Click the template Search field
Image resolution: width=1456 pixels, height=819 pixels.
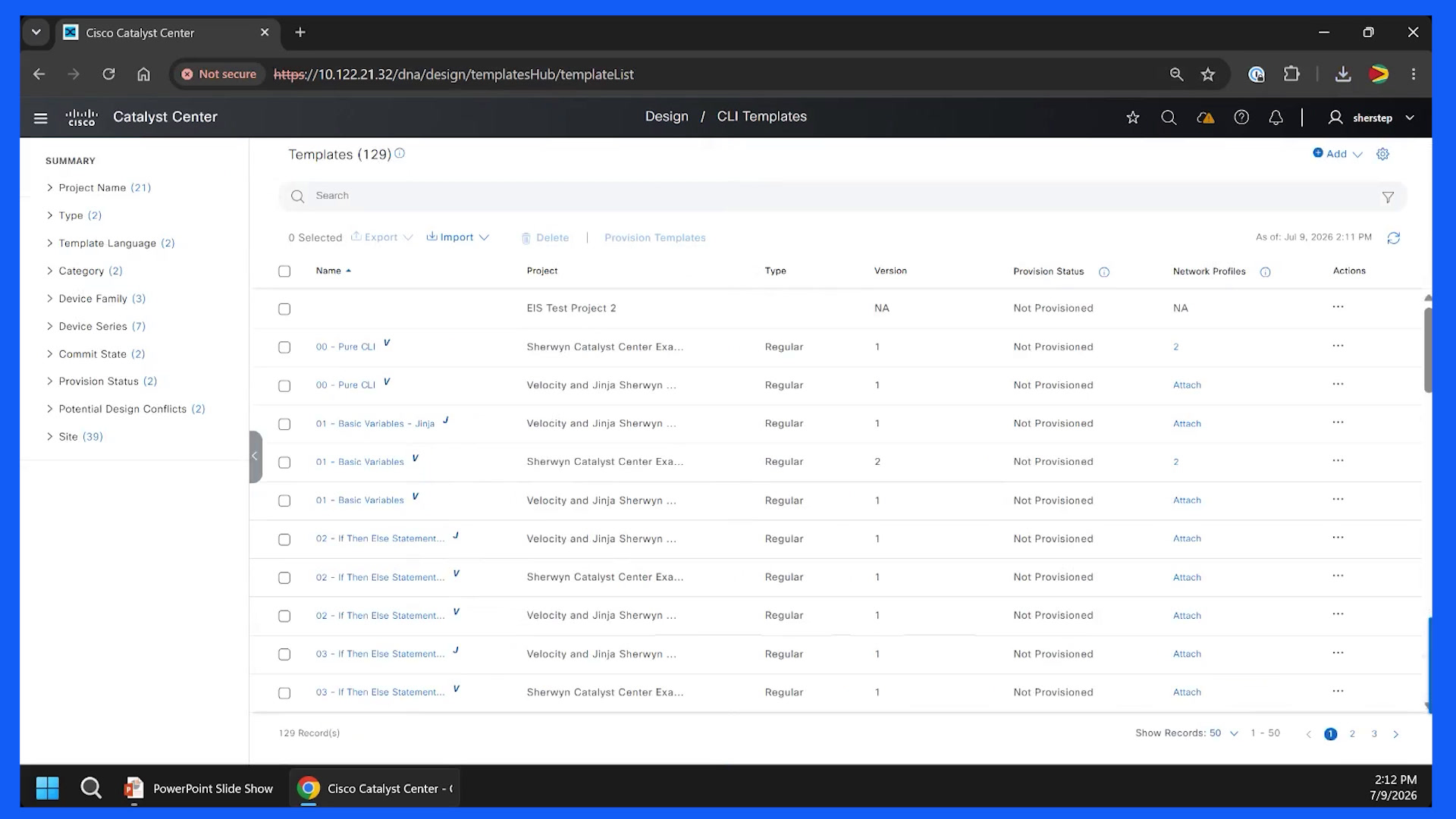coord(842,196)
